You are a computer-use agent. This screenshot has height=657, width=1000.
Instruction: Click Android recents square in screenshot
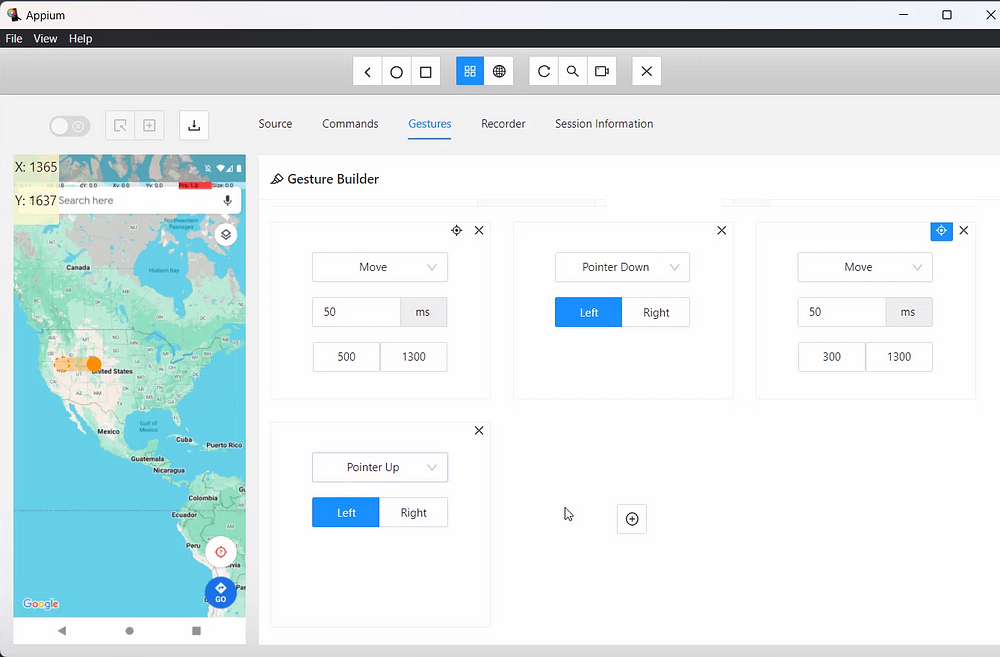[x=196, y=631]
